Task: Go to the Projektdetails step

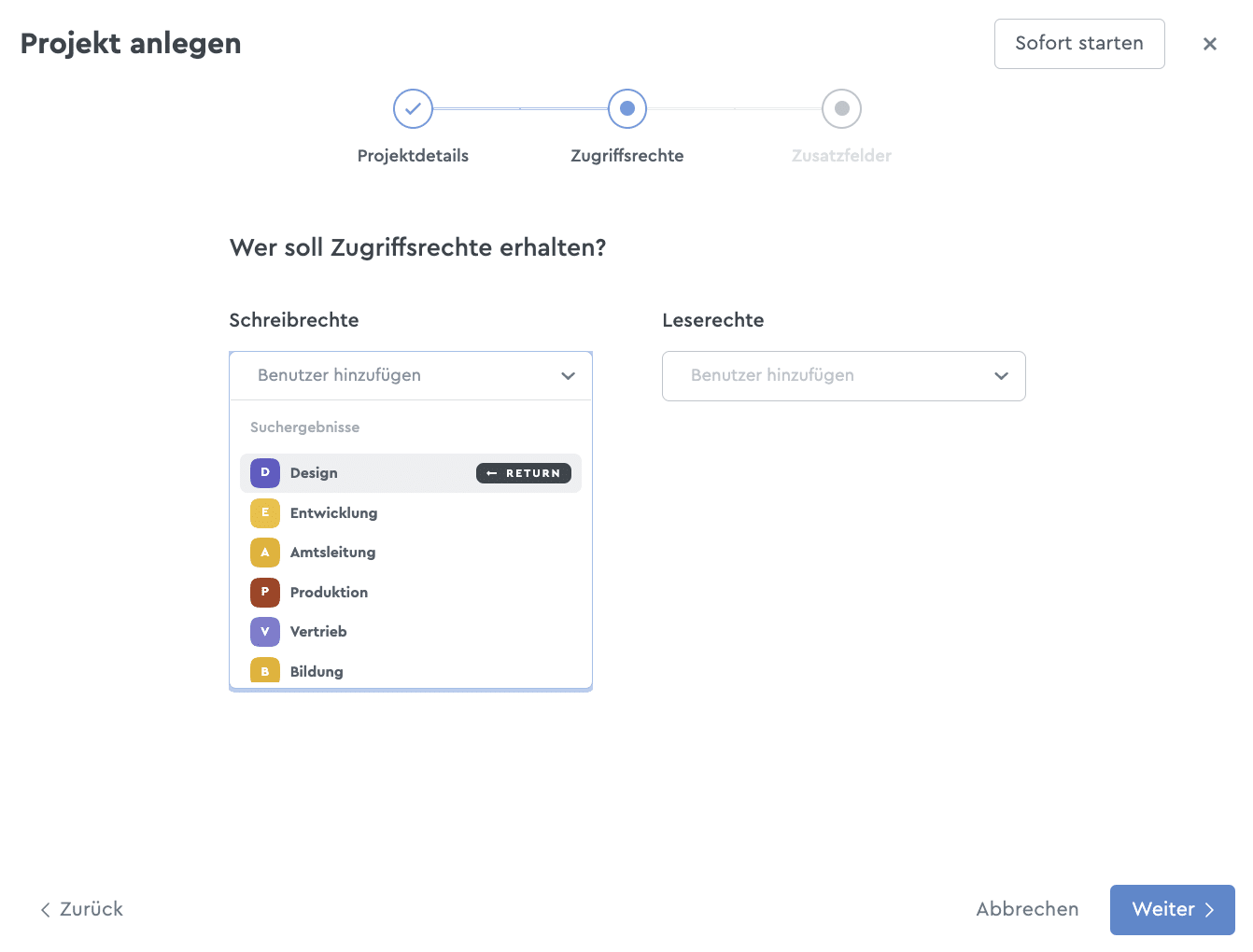Action: coord(413,109)
